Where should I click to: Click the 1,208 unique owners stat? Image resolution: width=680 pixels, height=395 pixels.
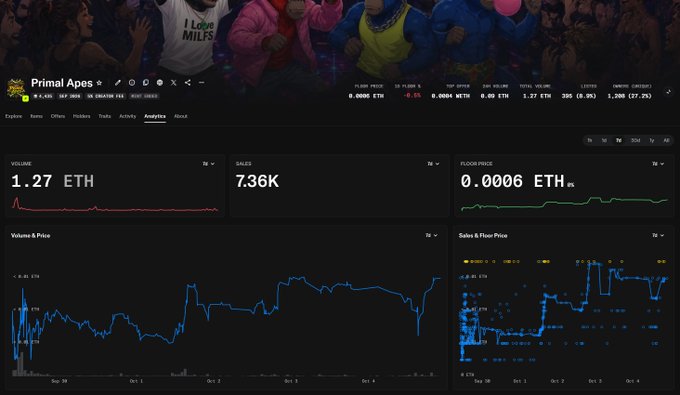[x=629, y=96]
